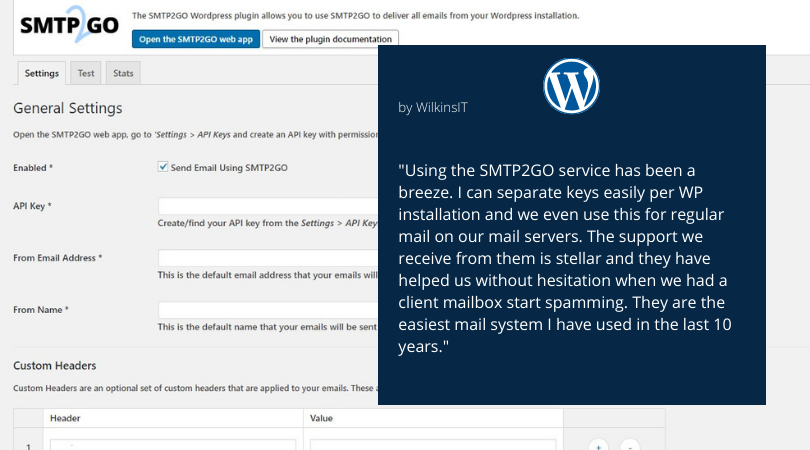The height and width of the screenshot is (450, 810).
Task: Focus the From Email Address field
Action: coord(268,258)
